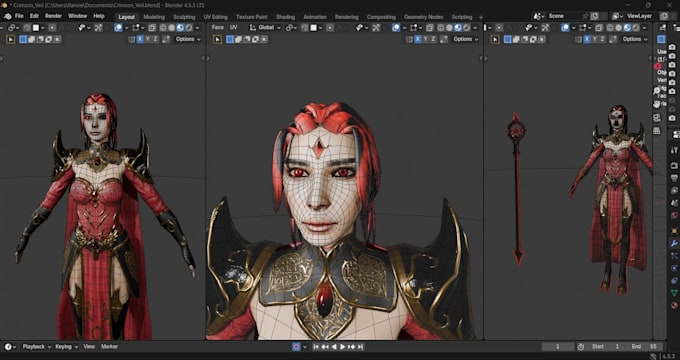Open Face menu in middle viewport

[218, 27]
